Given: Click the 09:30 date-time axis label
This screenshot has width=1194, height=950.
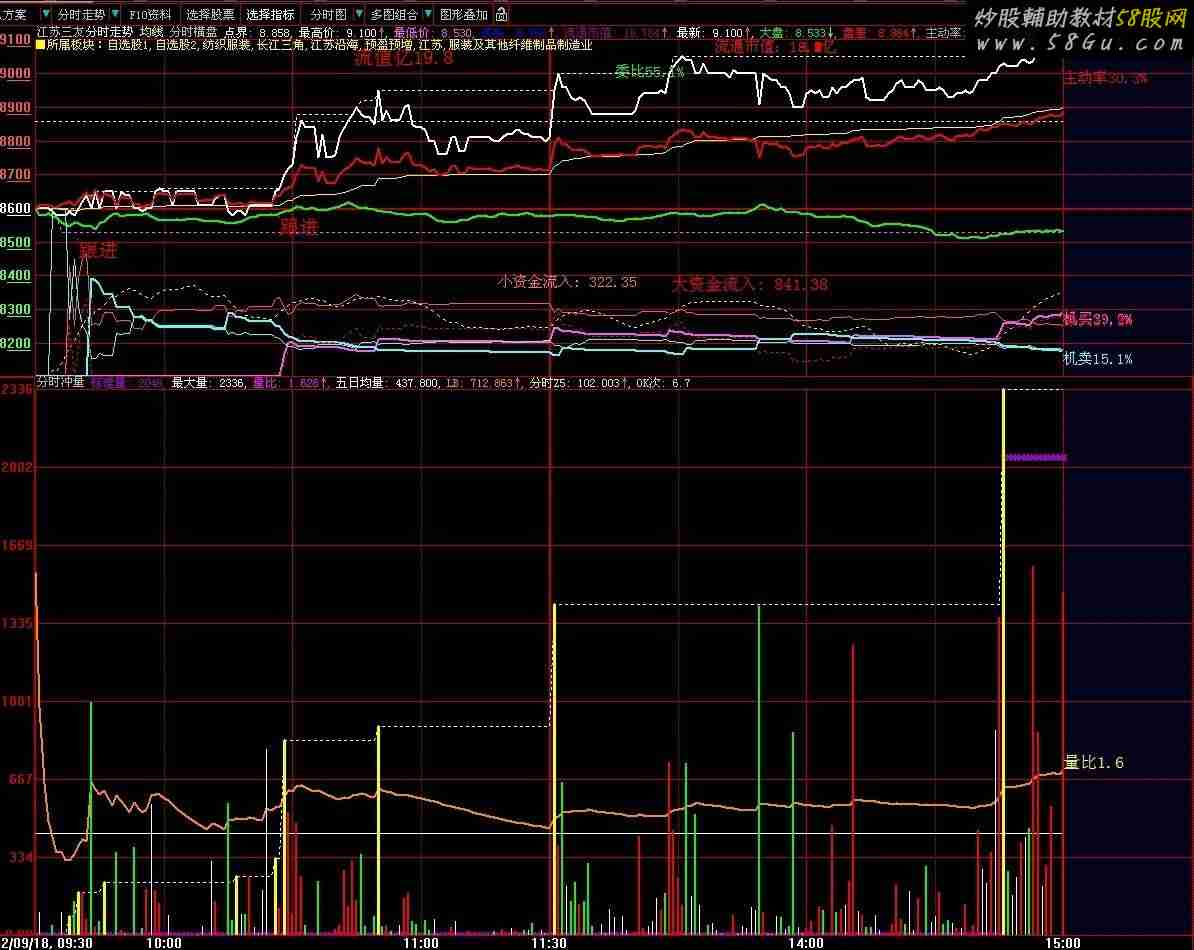Looking at the screenshot, I should pyautogui.click(x=46, y=943).
